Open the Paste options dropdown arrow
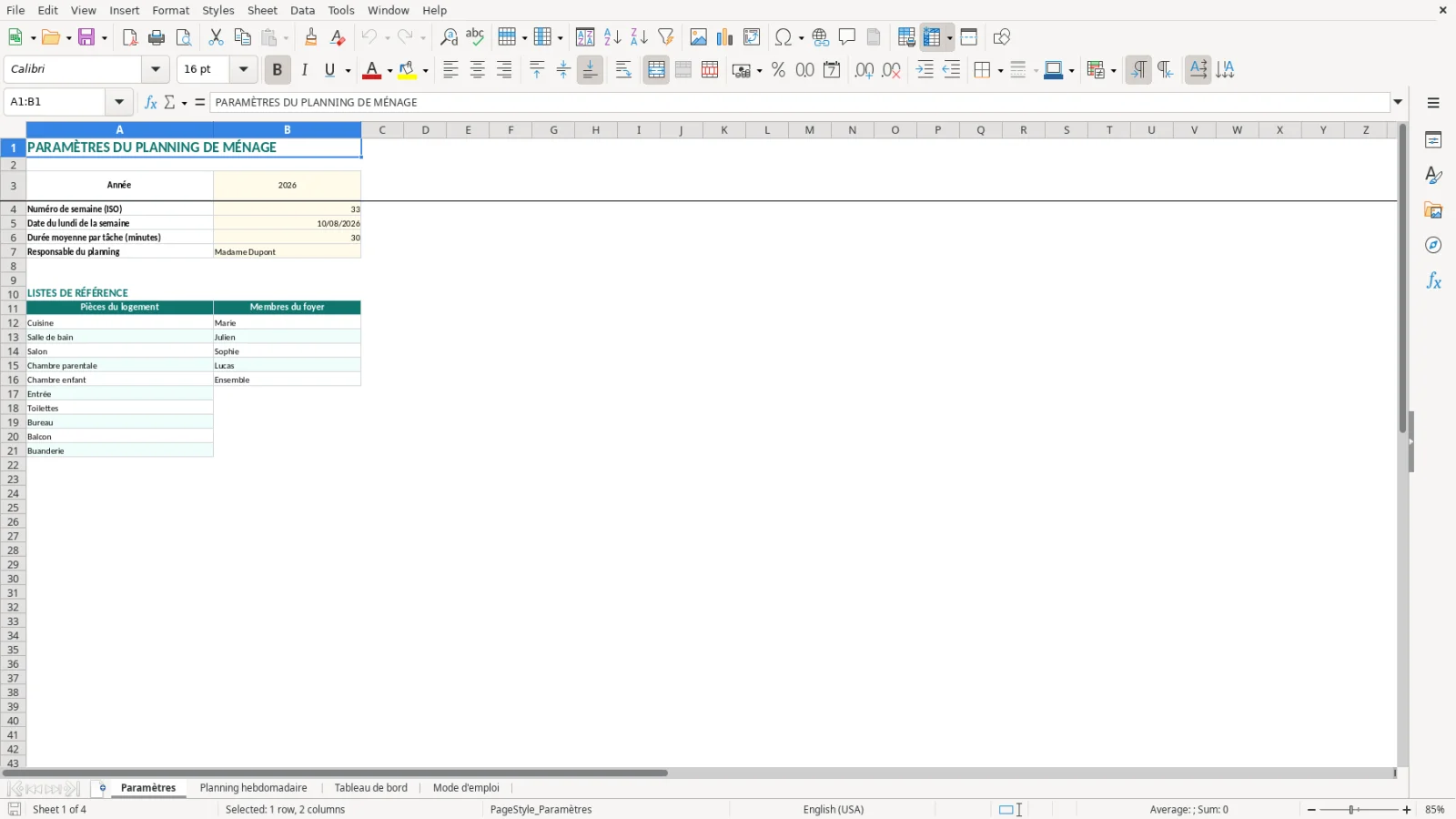 [x=286, y=37]
